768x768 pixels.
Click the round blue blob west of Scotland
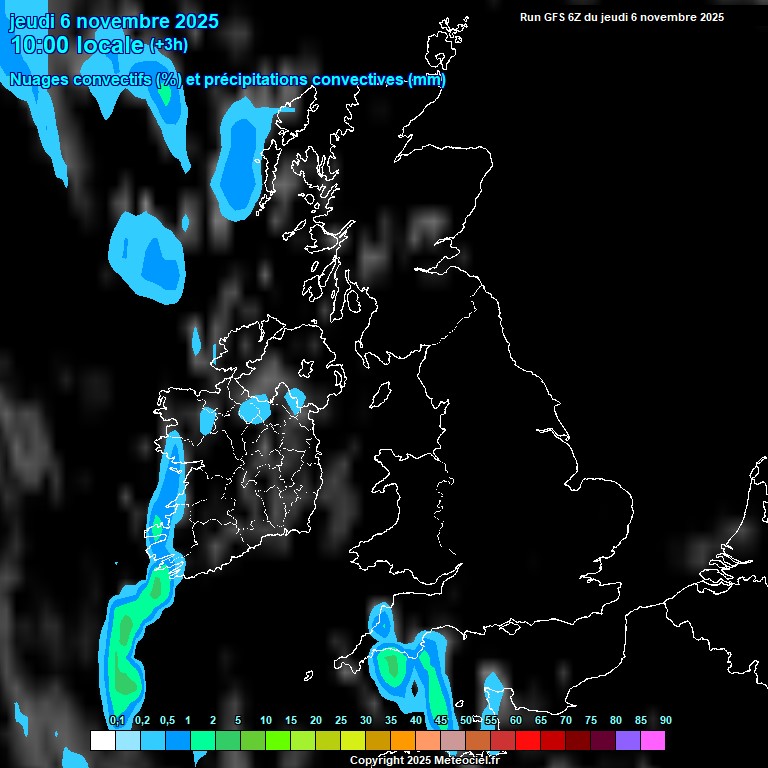[150, 255]
